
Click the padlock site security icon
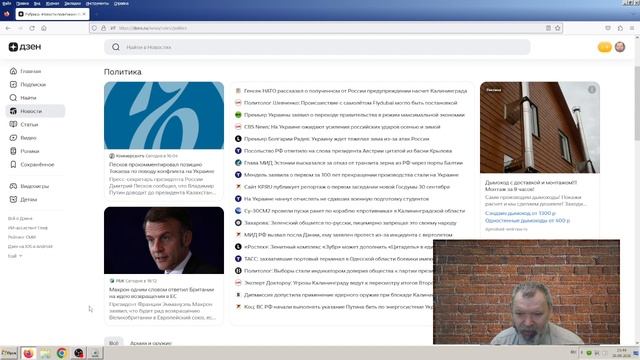tap(103, 28)
